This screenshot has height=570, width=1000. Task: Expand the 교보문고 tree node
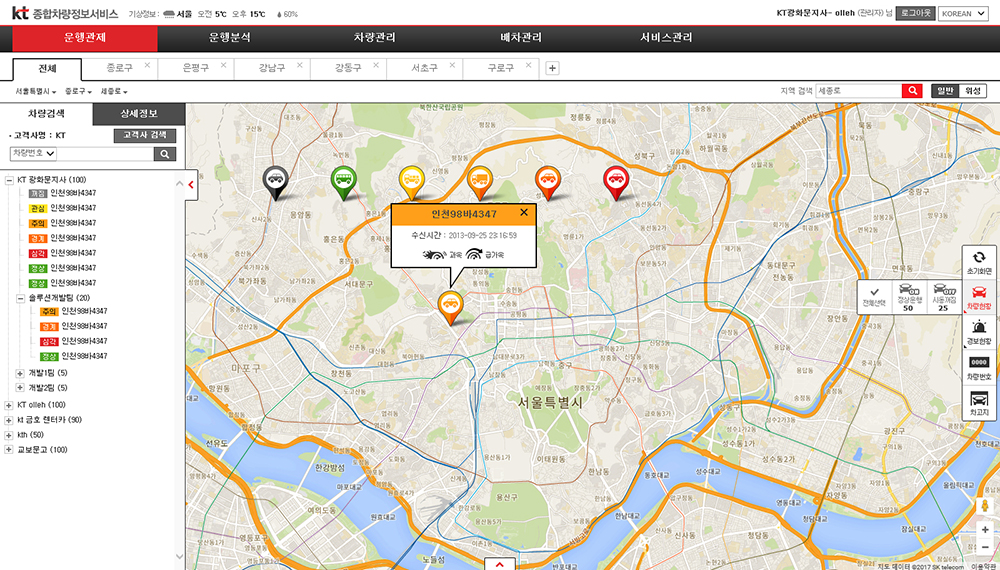tap(9, 450)
